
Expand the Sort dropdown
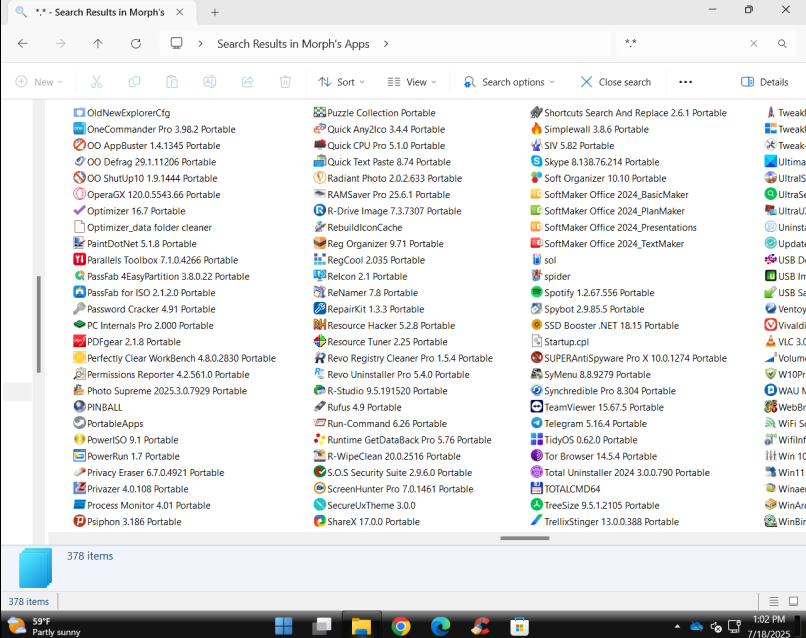tap(342, 82)
